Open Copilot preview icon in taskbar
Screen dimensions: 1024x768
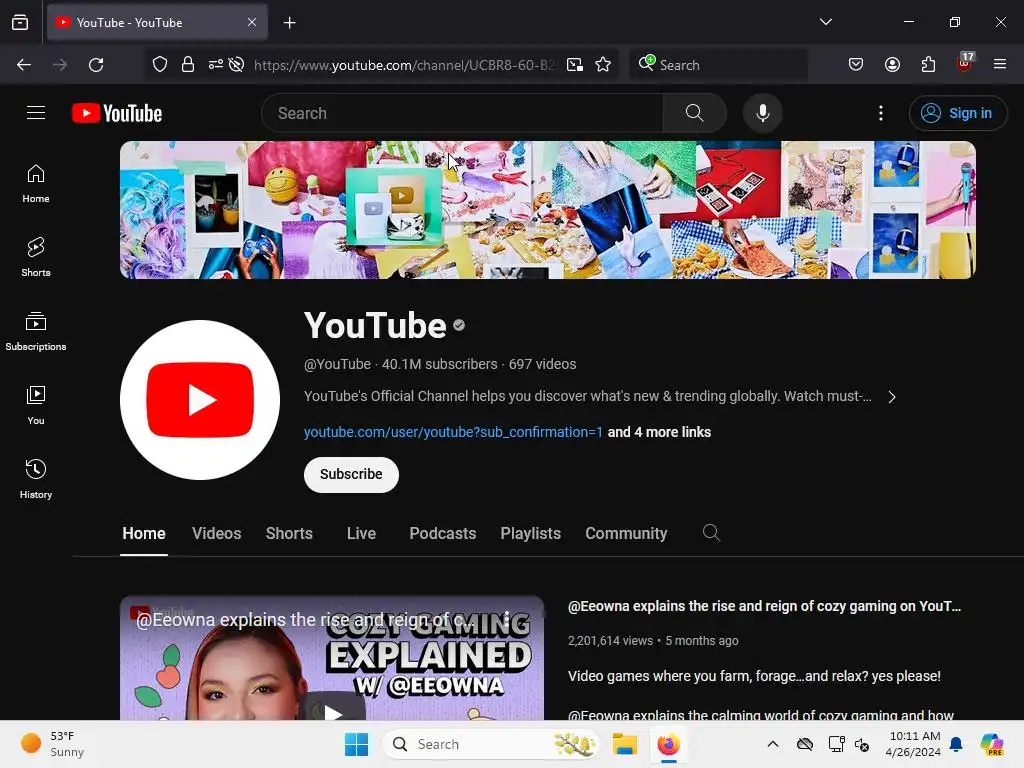pyautogui.click(x=991, y=744)
